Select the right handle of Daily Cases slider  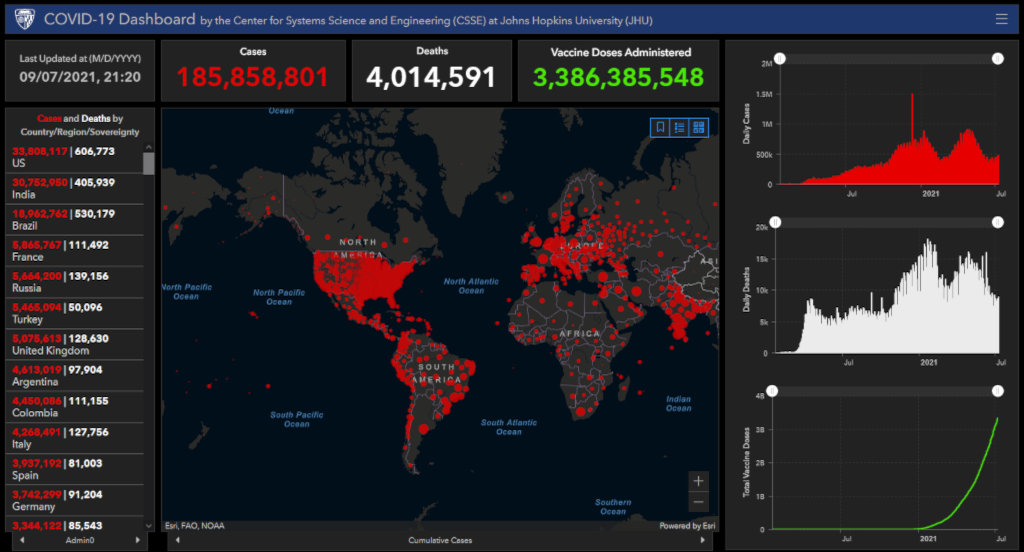tap(998, 59)
